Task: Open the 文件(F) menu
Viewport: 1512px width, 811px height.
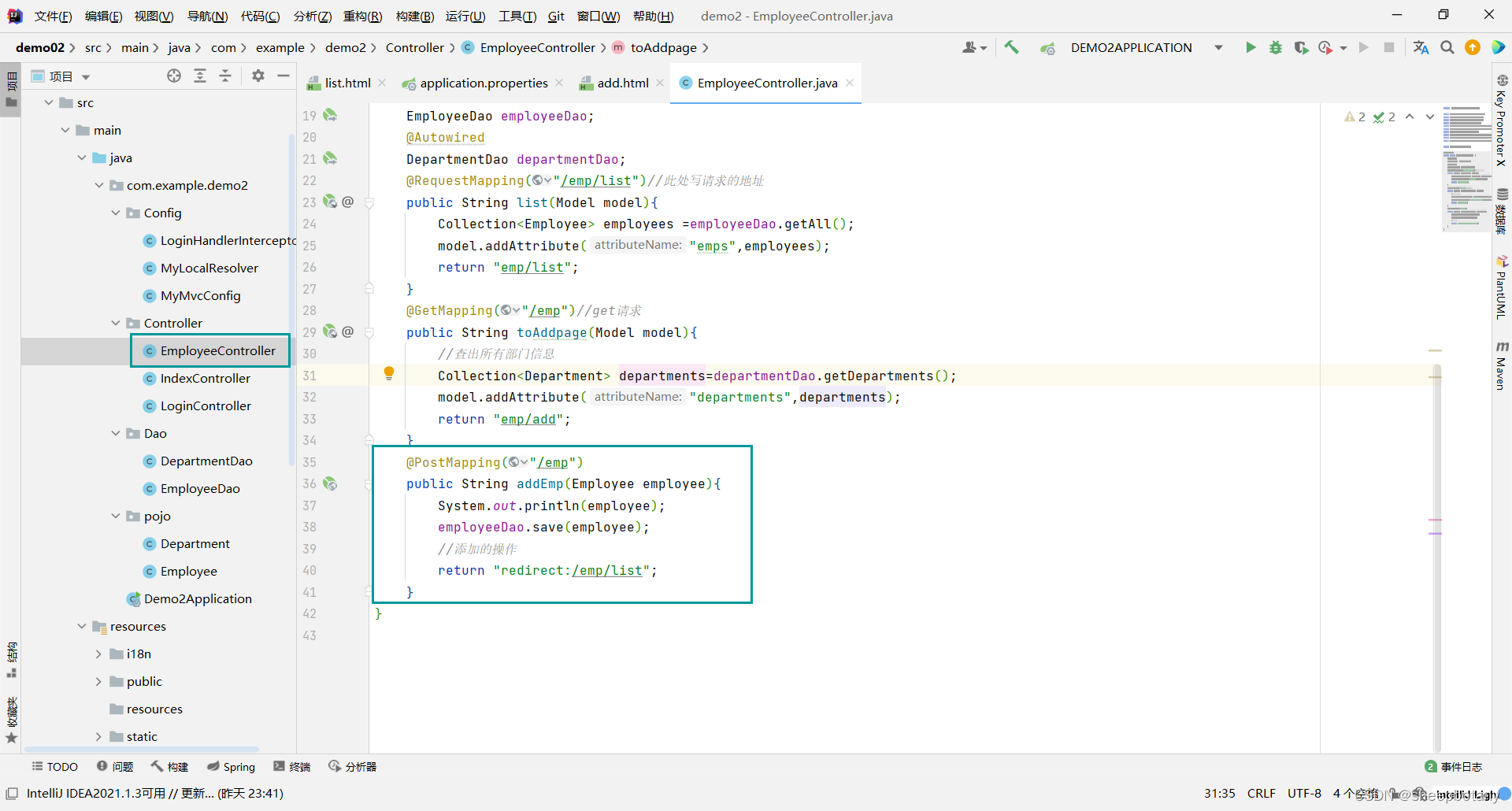Action: tap(53, 16)
